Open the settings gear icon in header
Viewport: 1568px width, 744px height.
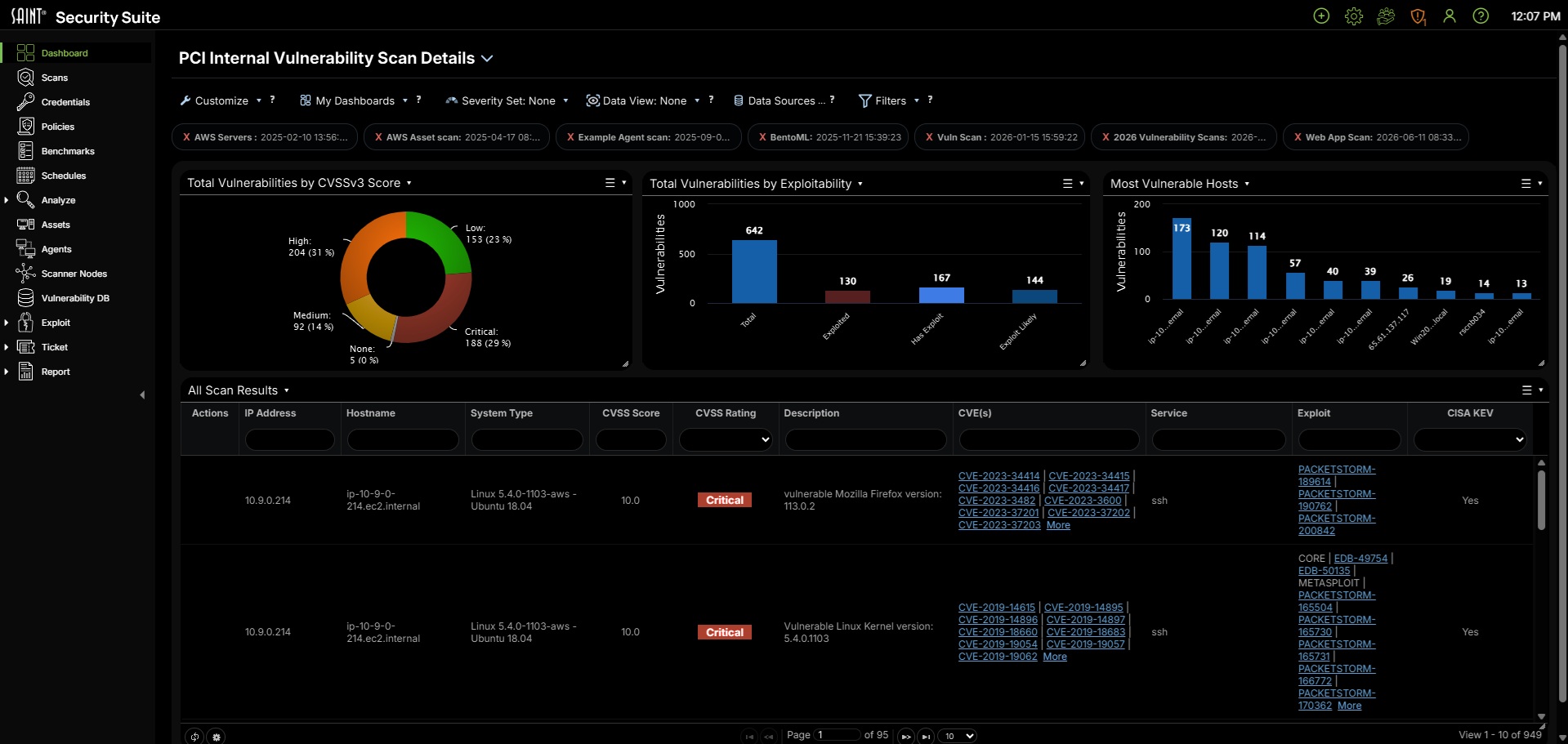click(1354, 16)
